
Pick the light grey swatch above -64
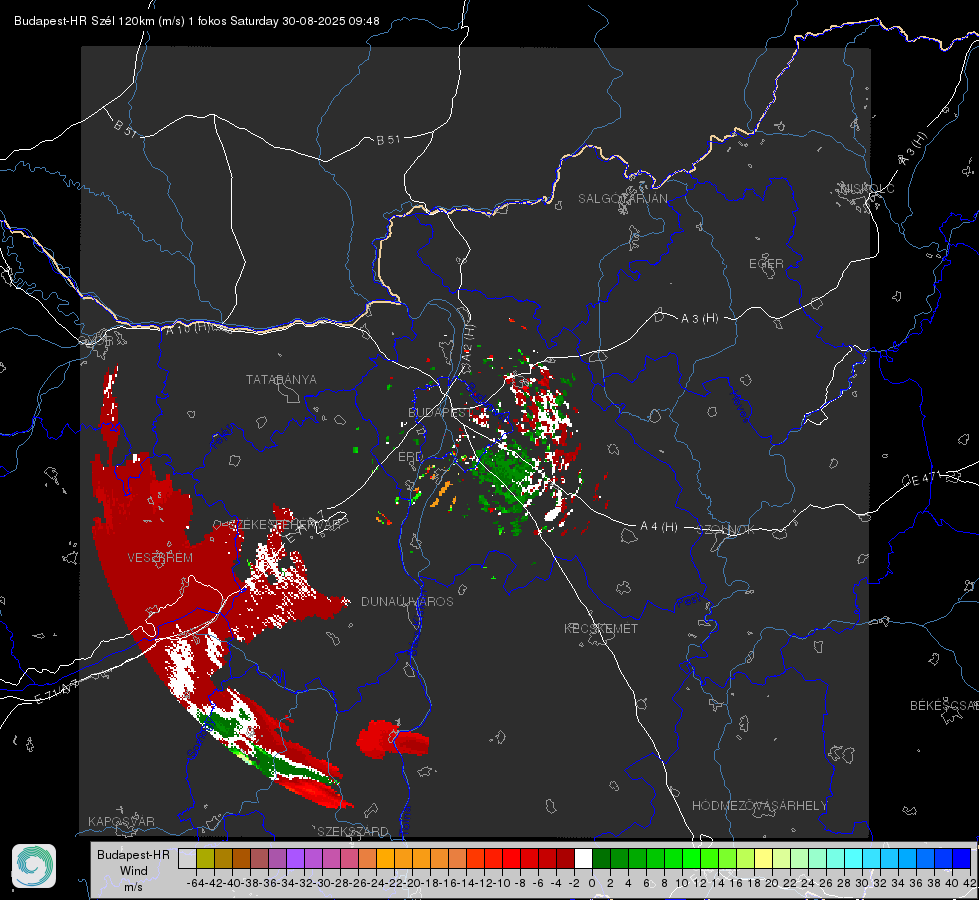pos(187,858)
